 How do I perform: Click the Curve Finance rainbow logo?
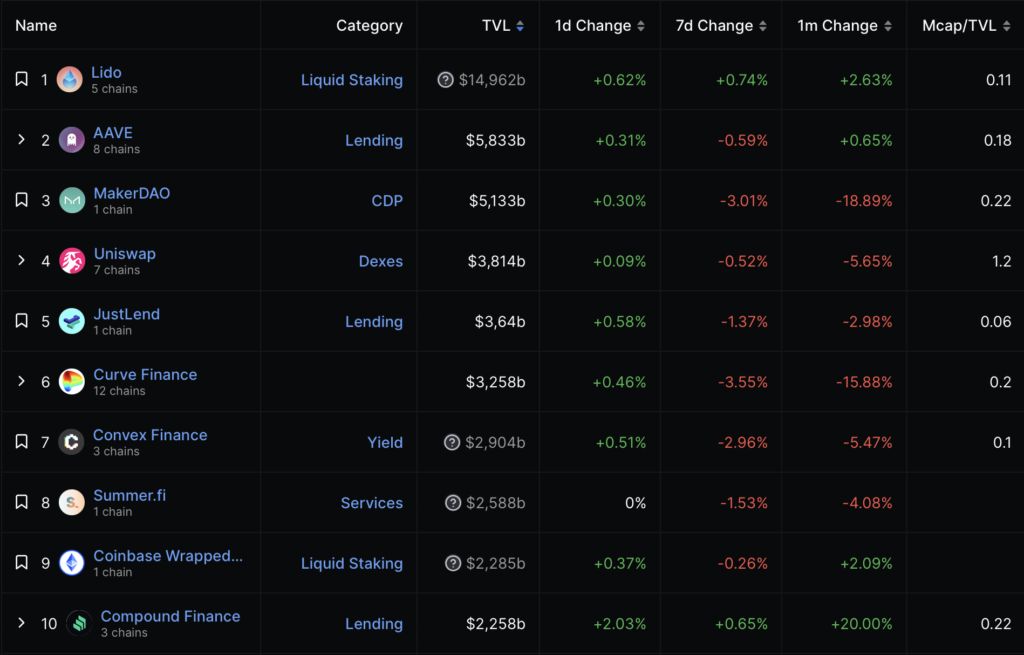(x=71, y=382)
